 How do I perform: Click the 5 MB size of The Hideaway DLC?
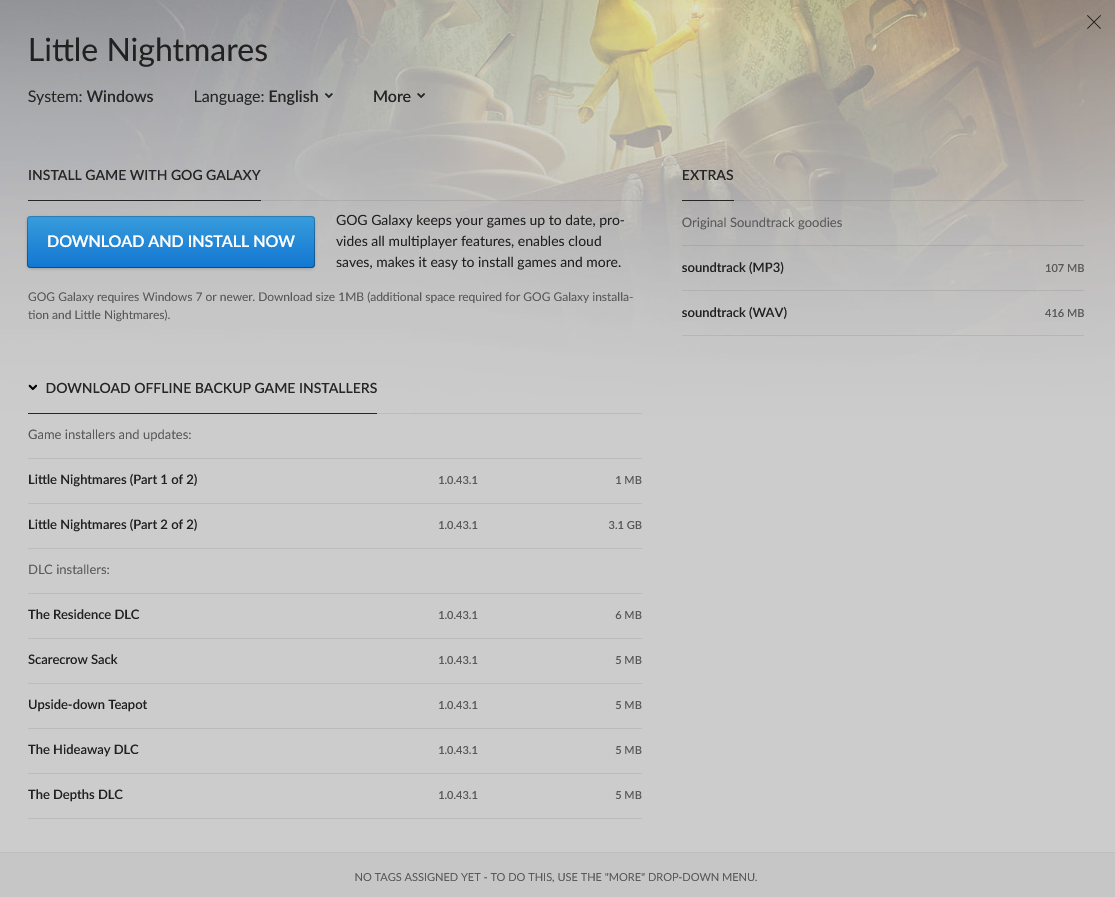pos(628,750)
